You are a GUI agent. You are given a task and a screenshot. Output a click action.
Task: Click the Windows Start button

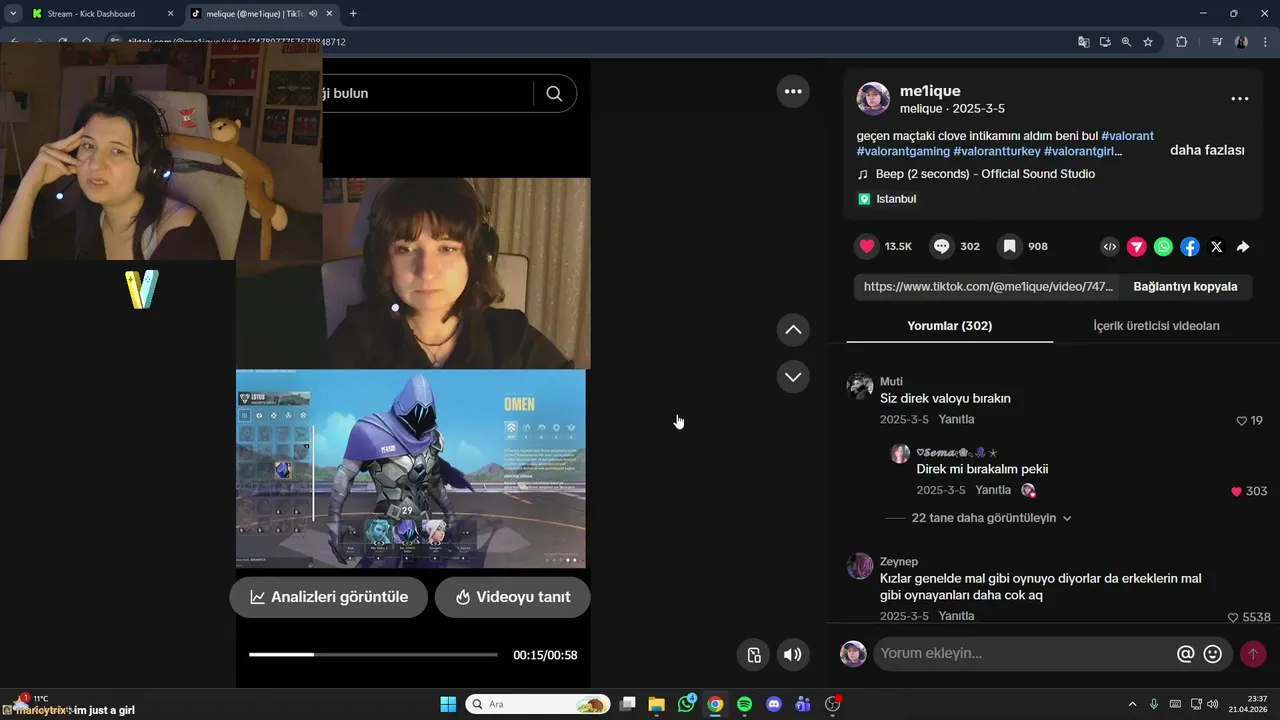pyautogui.click(x=448, y=704)
